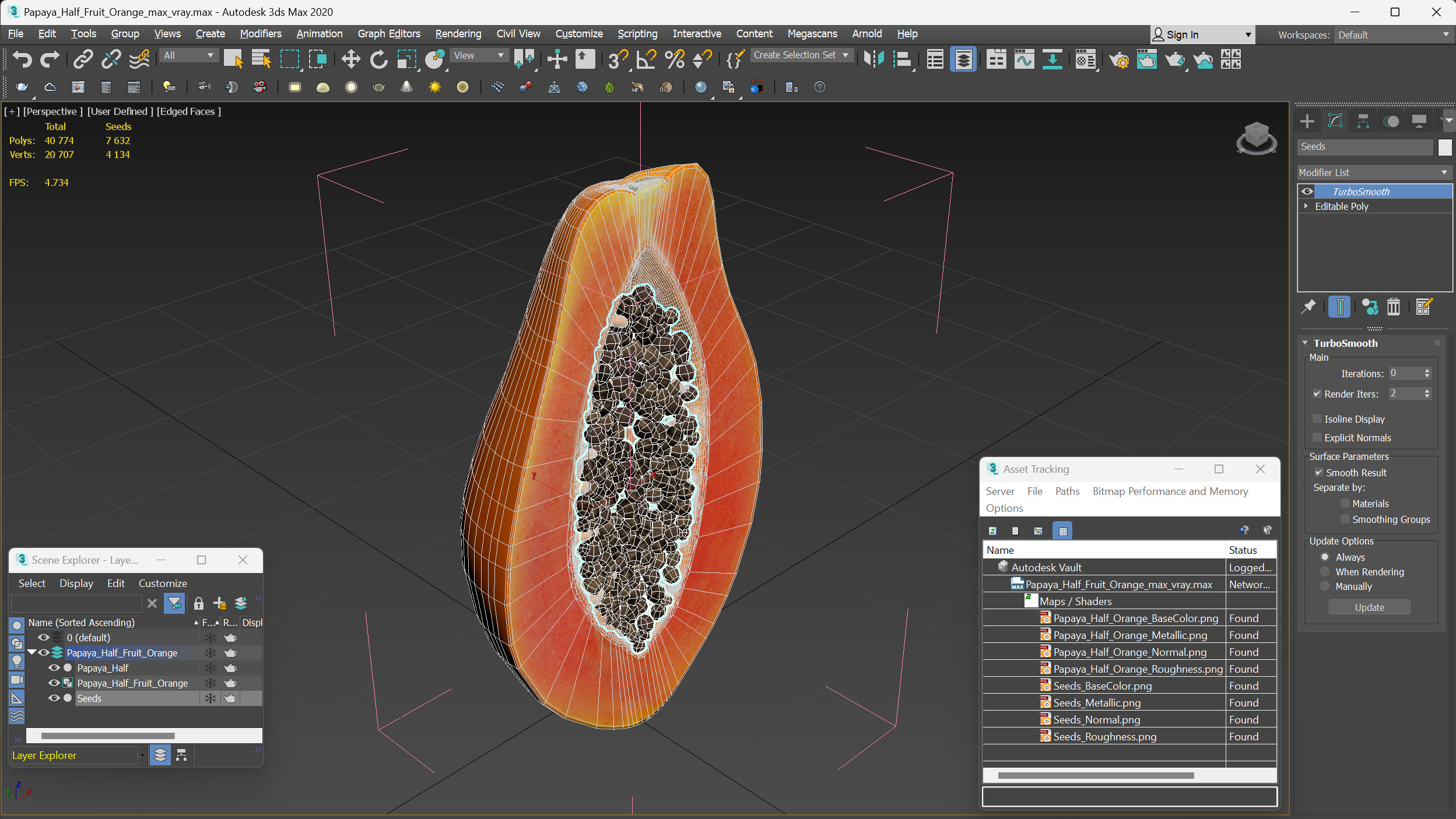This screenshot has width=1456, height=819.
Task: Click the Mirror tool icon
Action: pyautogui.click(x=874, y=59)
